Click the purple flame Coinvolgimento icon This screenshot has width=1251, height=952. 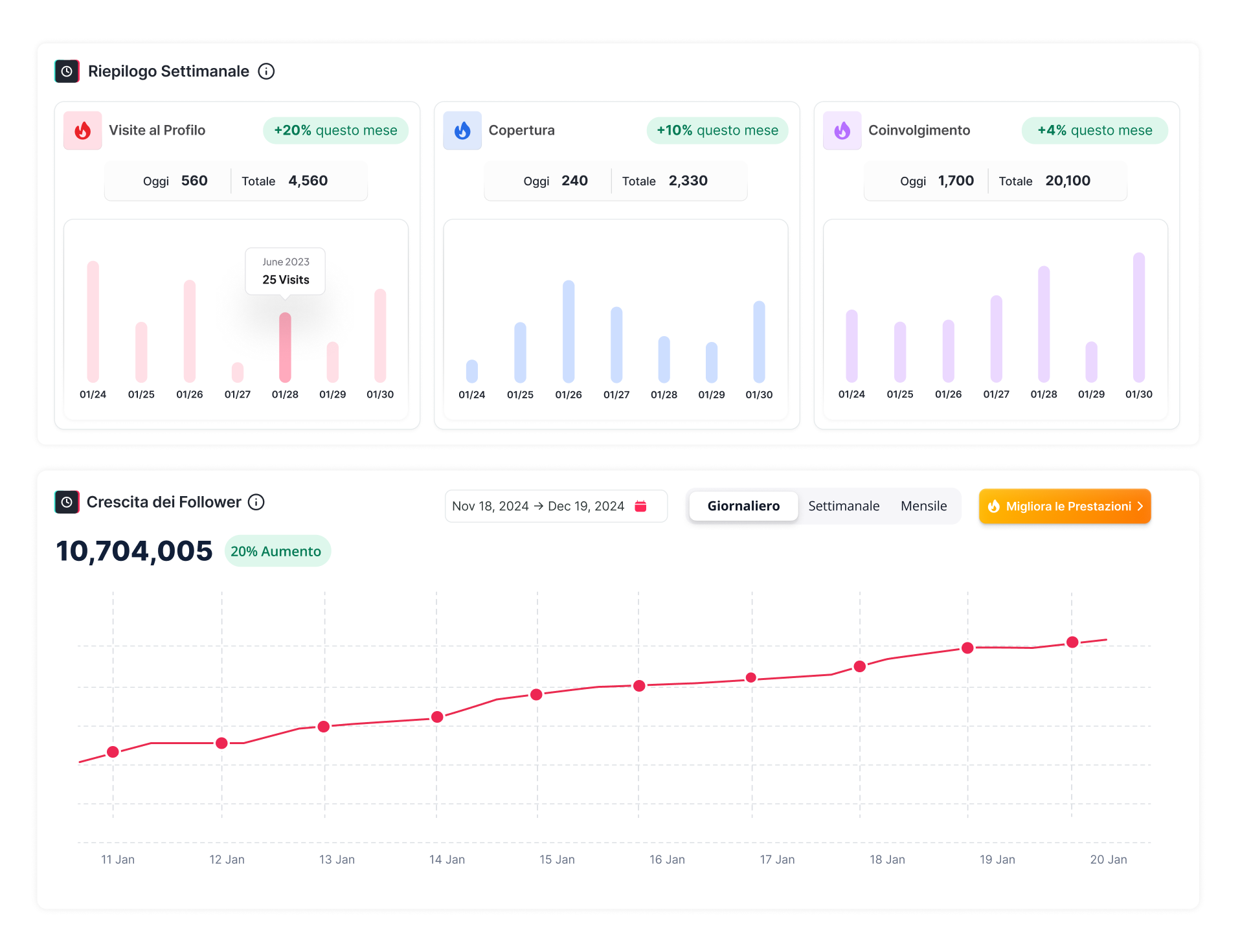pyautogui.click(x=842, y=130)
